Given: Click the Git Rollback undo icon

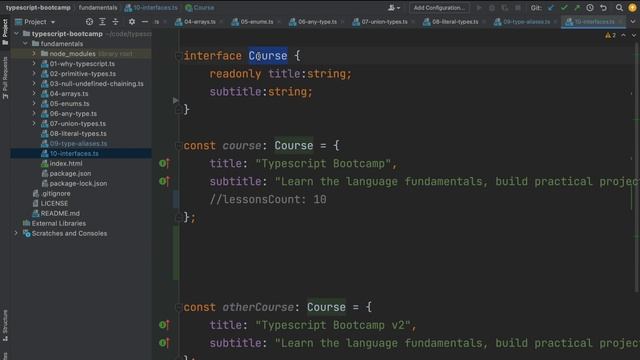Looking at the screenshot, I should pos(603,8).
